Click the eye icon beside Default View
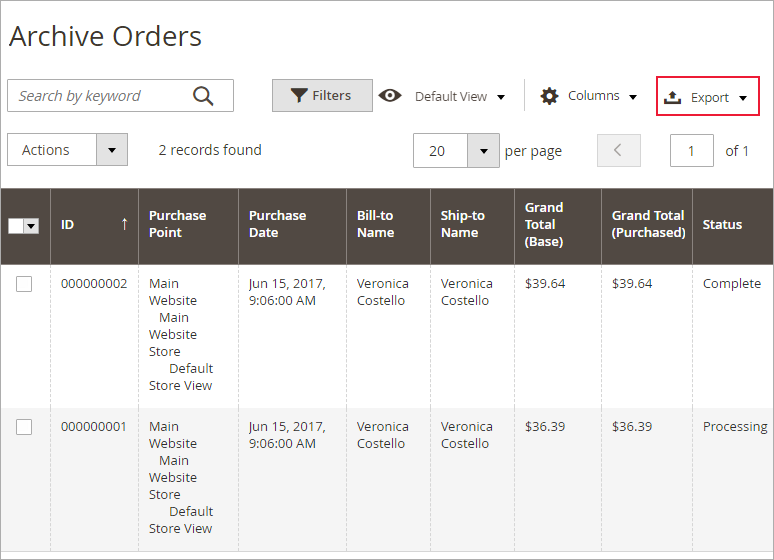This screenshot has height=560, width=774. [x=390, y=96]
